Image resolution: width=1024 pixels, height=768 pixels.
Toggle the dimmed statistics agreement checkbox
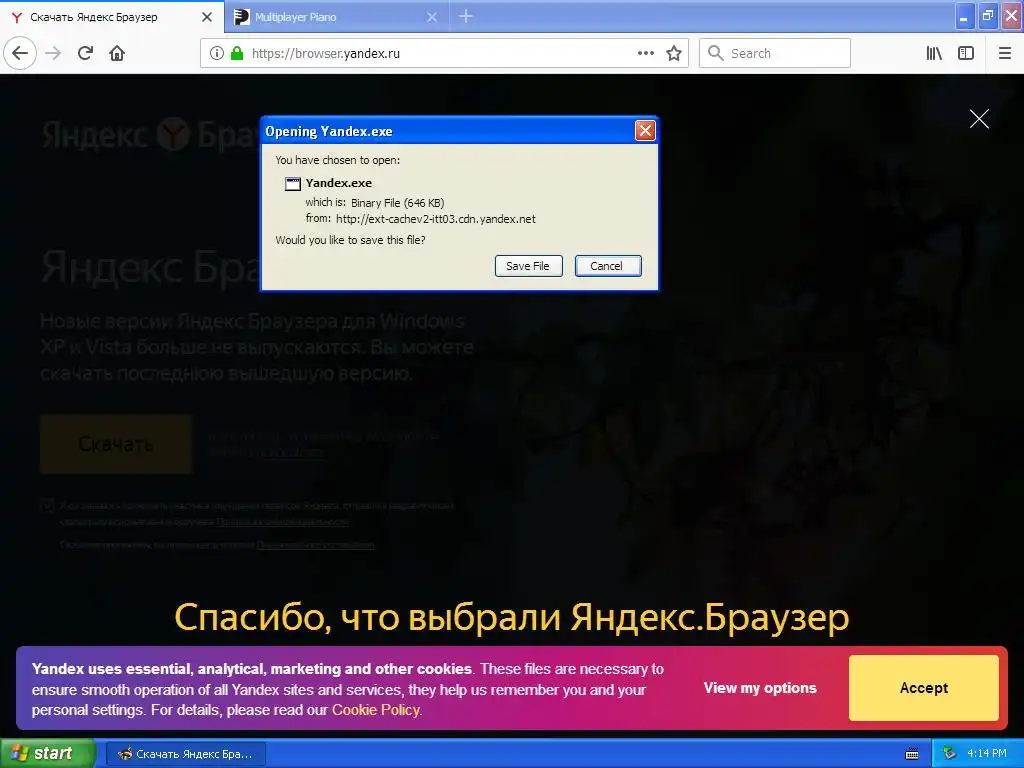(48, 505)
